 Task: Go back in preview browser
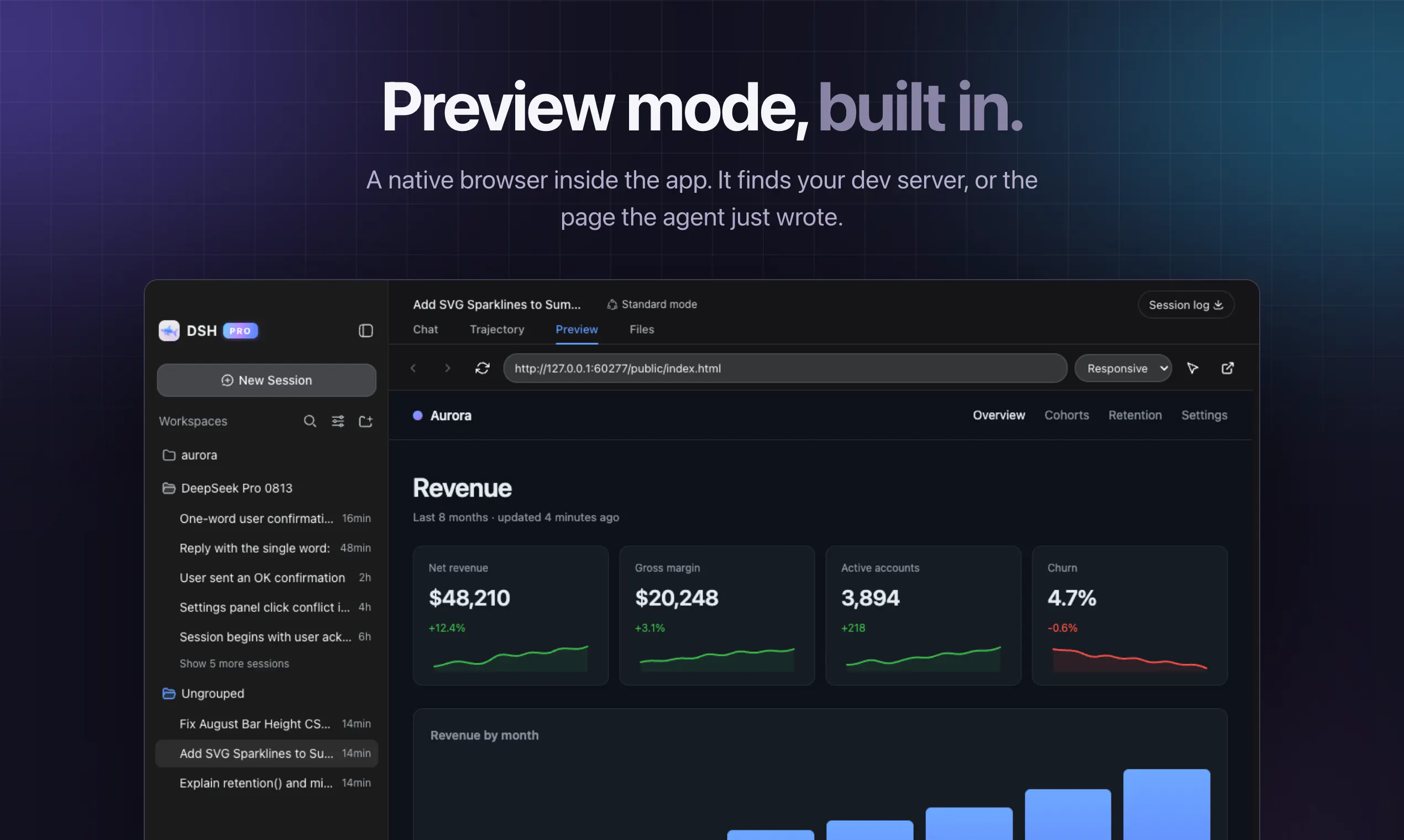(413, 369)
